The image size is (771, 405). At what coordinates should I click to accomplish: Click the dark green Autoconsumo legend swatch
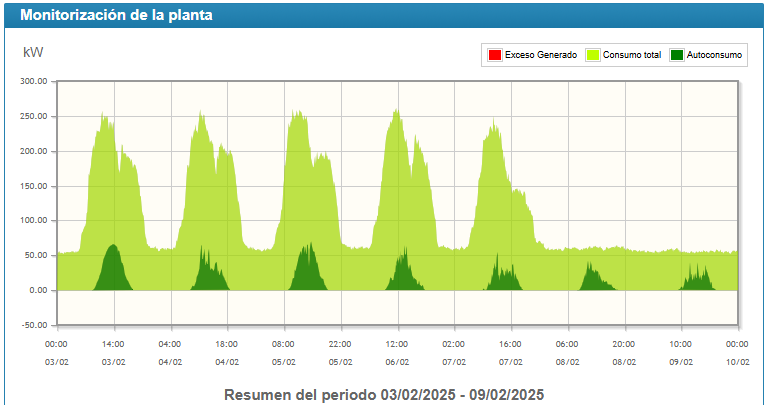click(678, 55)
